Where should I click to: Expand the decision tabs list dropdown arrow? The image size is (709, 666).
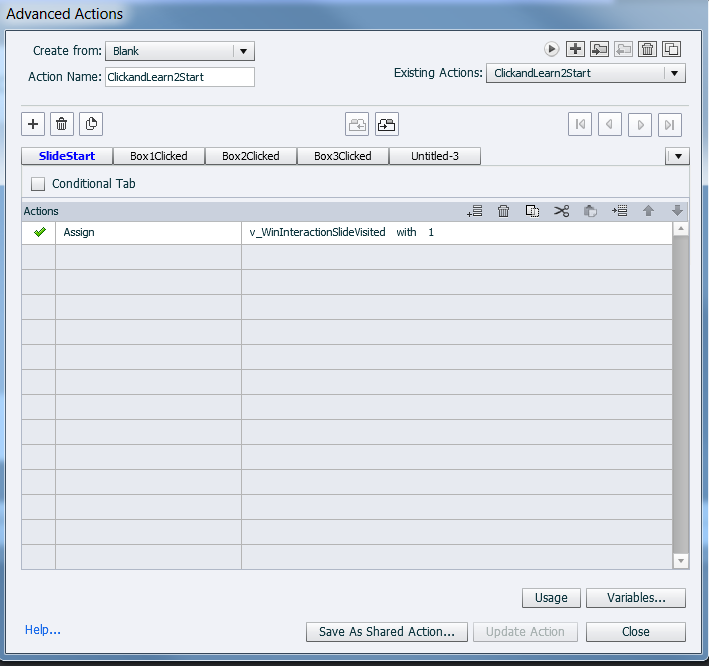click(x=678, y=156)
